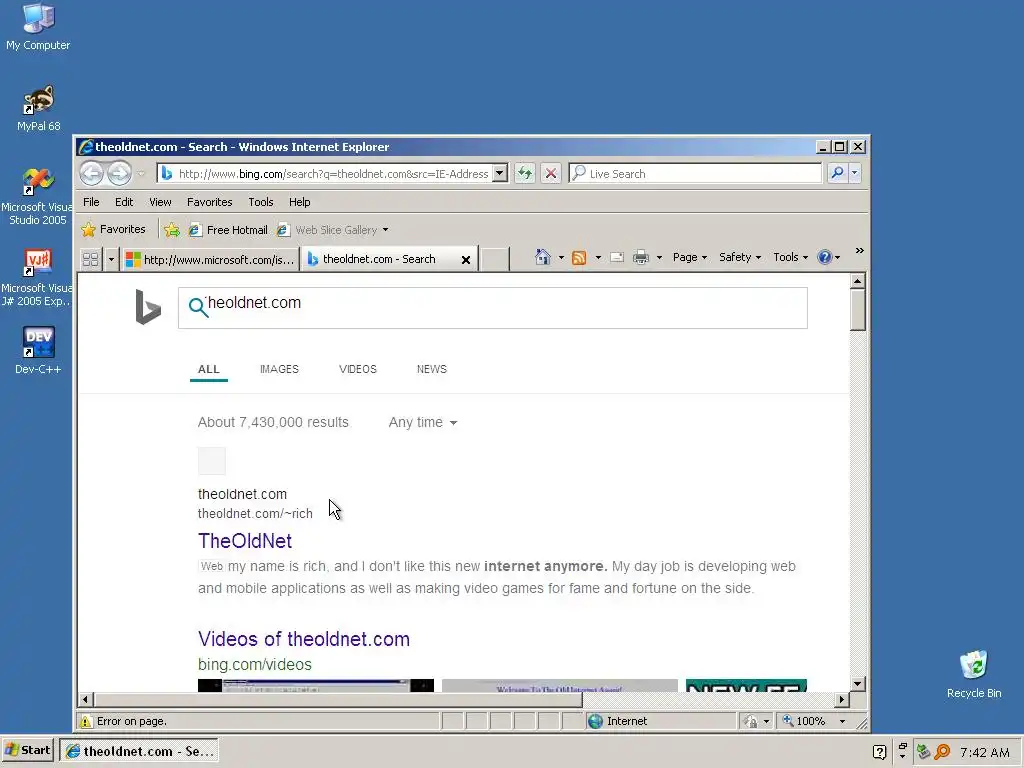Open the Page command dropdown
The width and height of the screenshot is (1024, 768).
coord(690,257)
